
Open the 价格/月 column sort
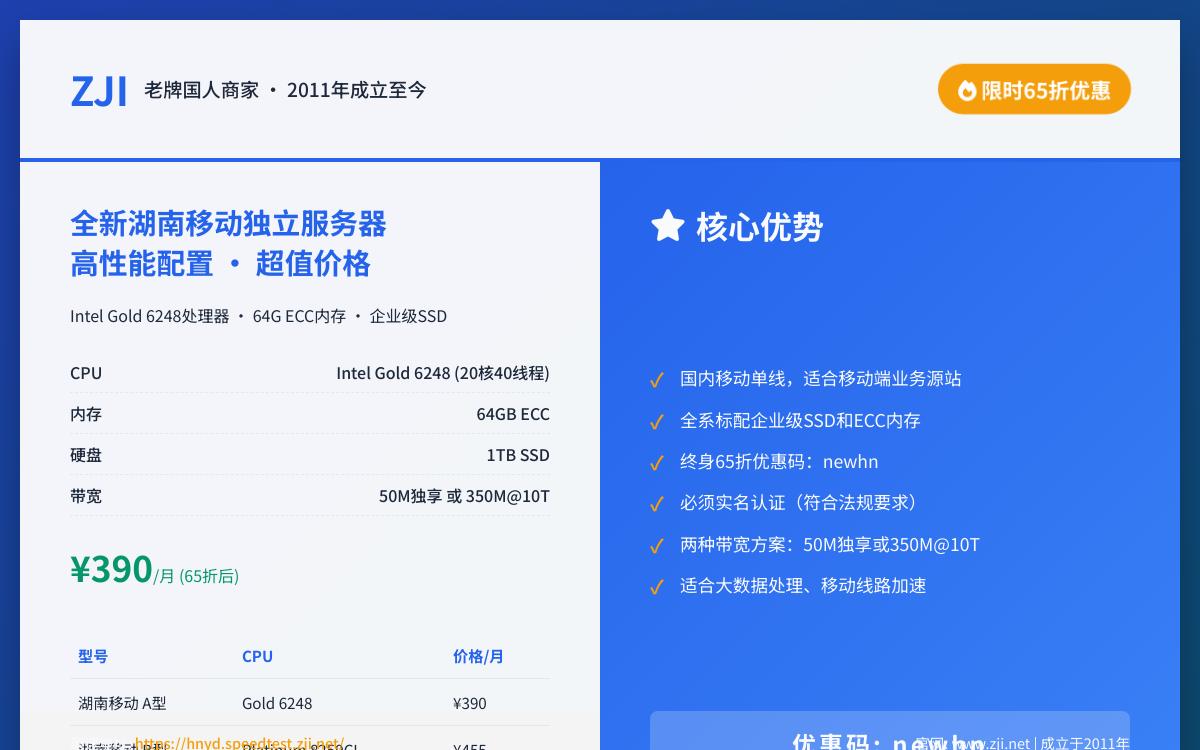click(478, 656)
